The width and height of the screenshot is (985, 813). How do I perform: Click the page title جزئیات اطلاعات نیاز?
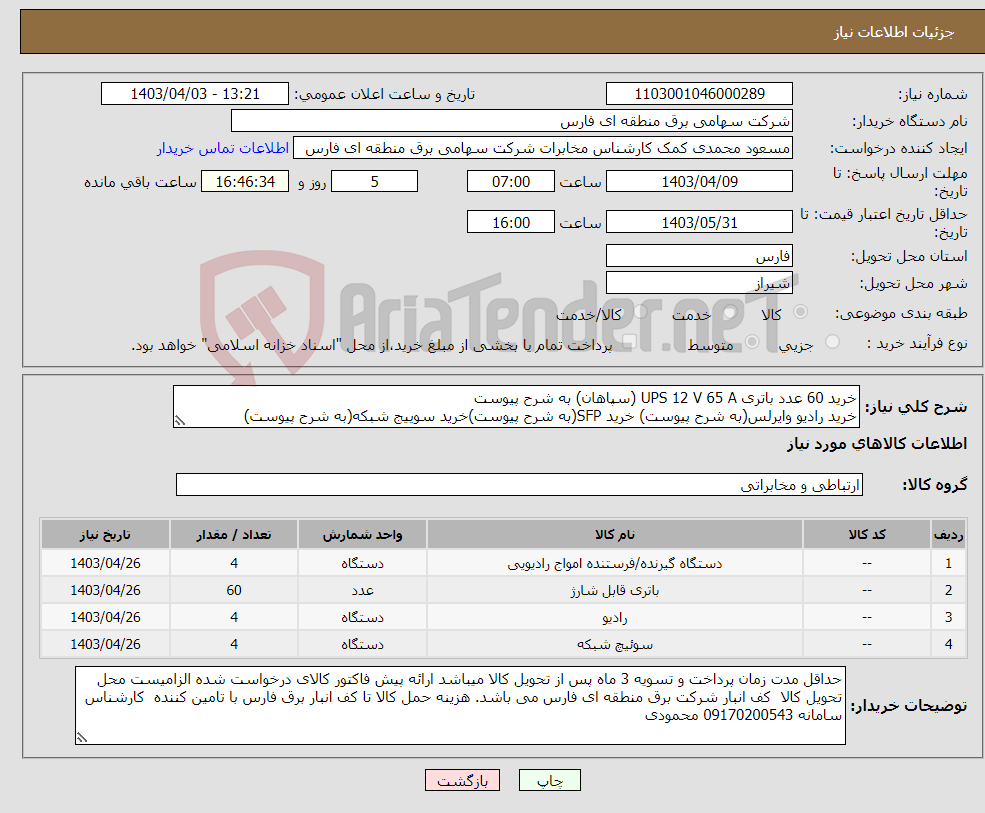point(893,31)
